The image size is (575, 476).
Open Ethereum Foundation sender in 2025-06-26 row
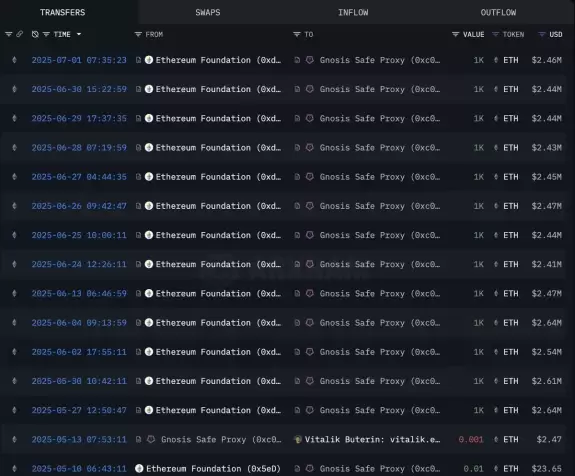tap(218, 206)
